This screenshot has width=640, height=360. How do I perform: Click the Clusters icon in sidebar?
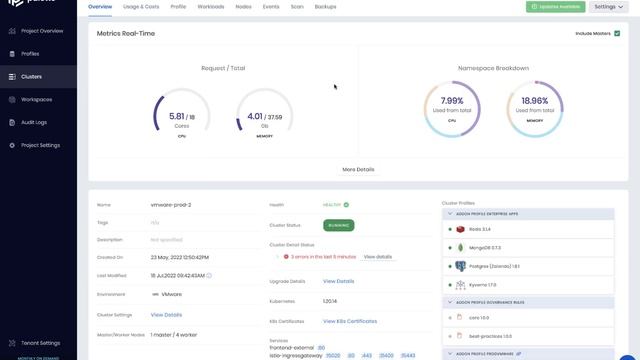(12, 77)
